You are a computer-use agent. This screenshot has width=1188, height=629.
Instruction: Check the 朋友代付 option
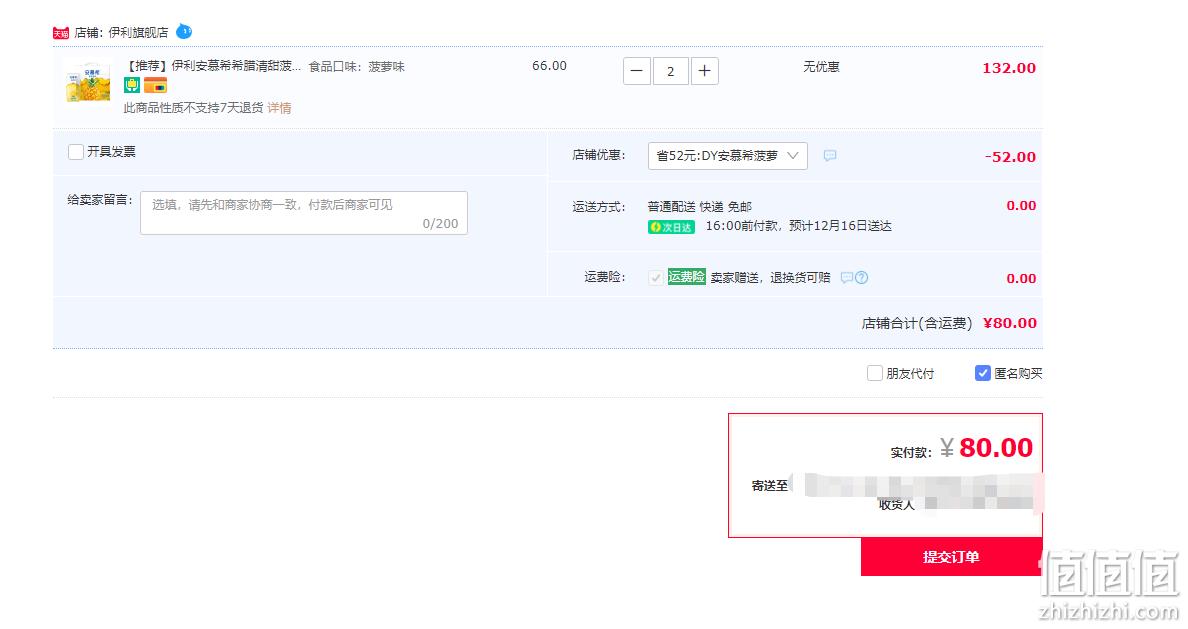tap(874, 373)
